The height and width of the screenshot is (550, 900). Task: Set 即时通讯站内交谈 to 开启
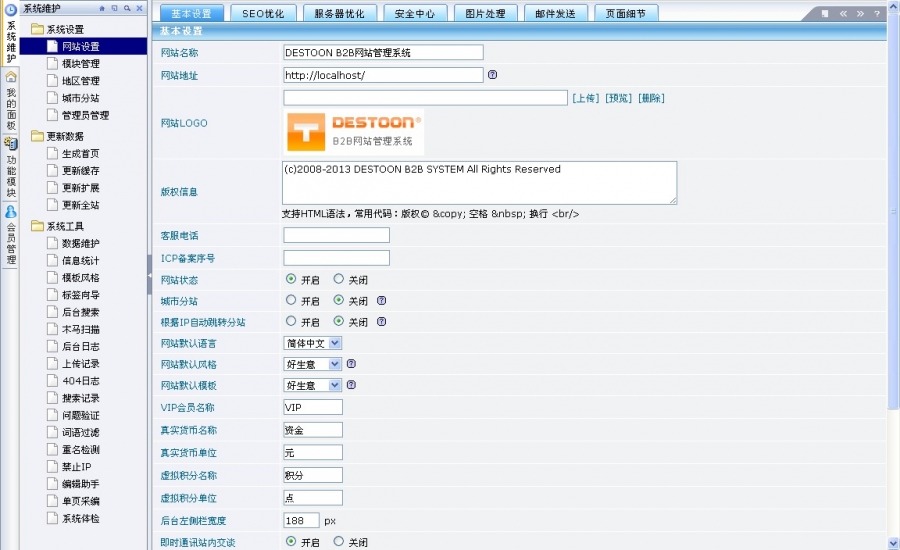click(291, 541)
